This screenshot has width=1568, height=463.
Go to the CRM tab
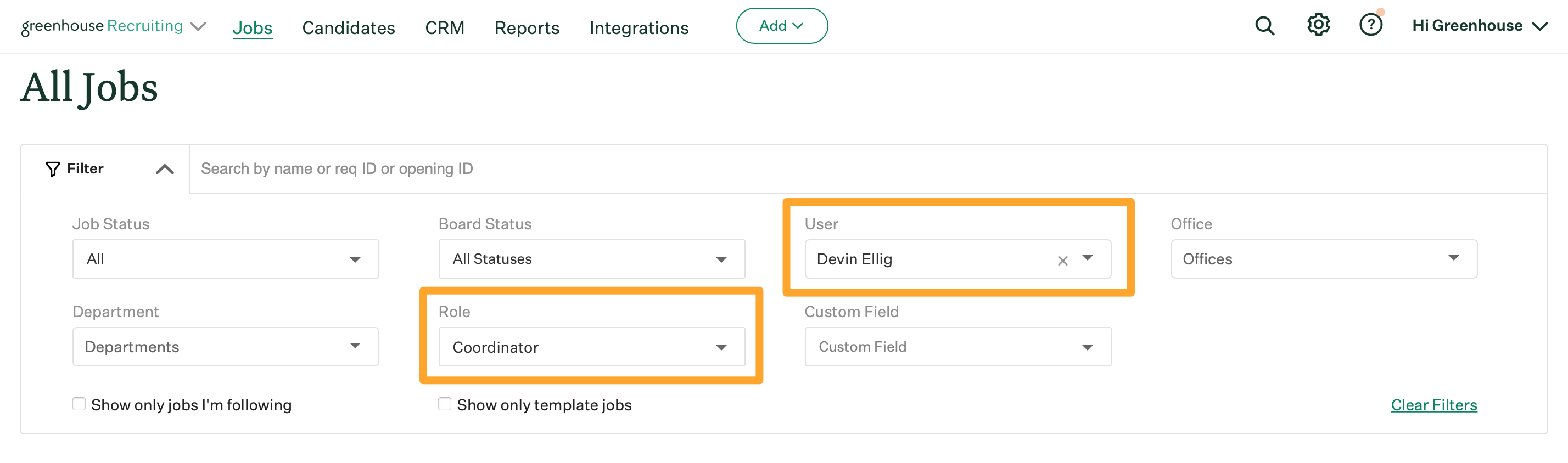(444, 27)
